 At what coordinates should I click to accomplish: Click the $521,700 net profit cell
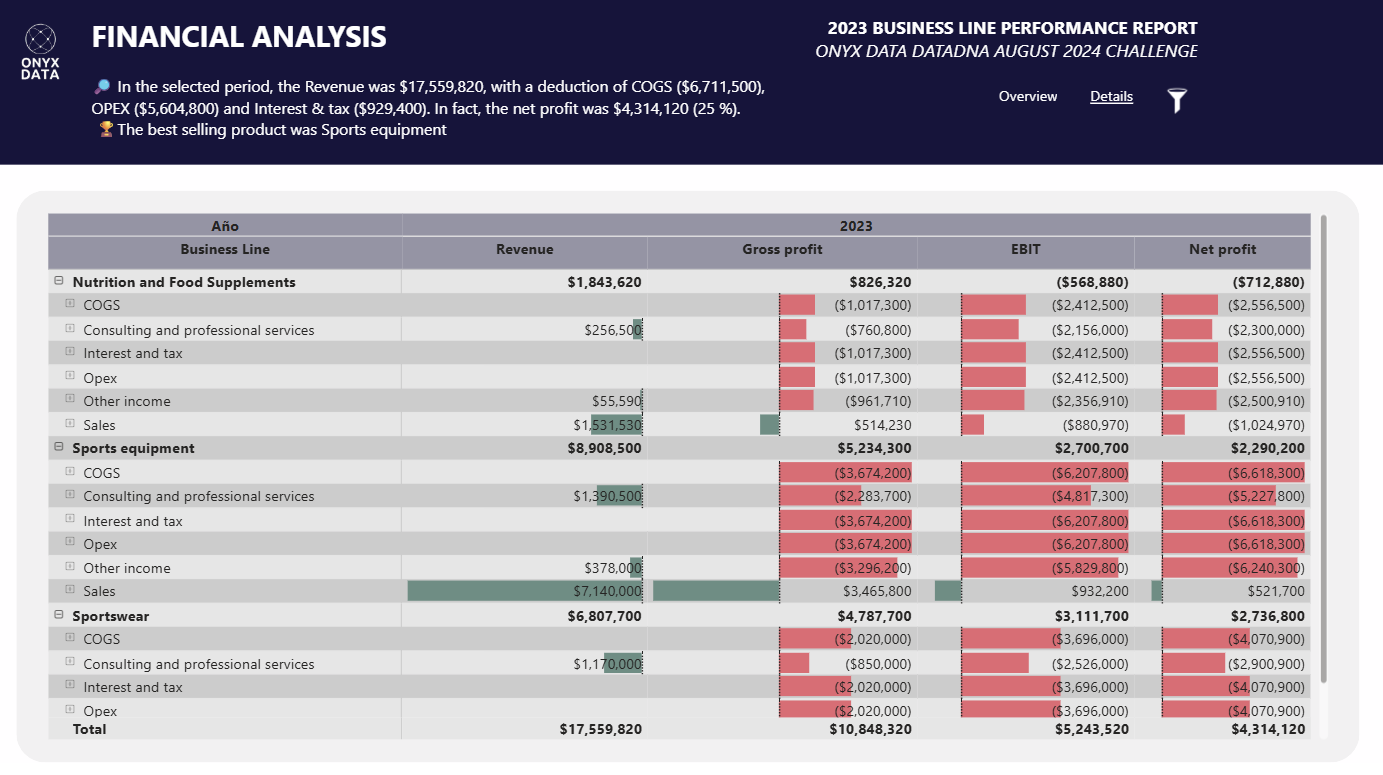(1222, 592)
